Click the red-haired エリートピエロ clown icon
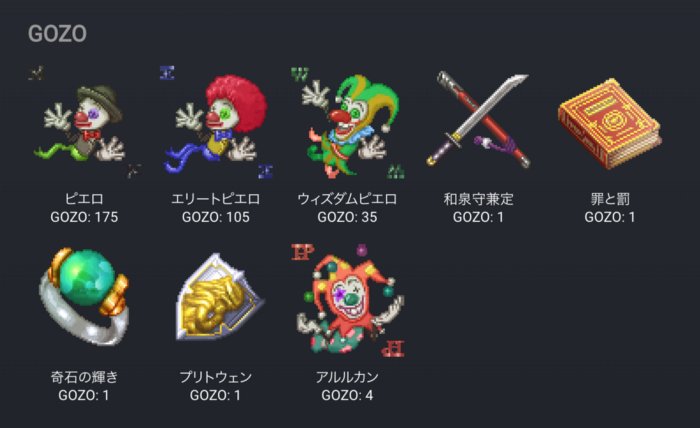This screenshot has width=700, height=428. tap(216, 123)
